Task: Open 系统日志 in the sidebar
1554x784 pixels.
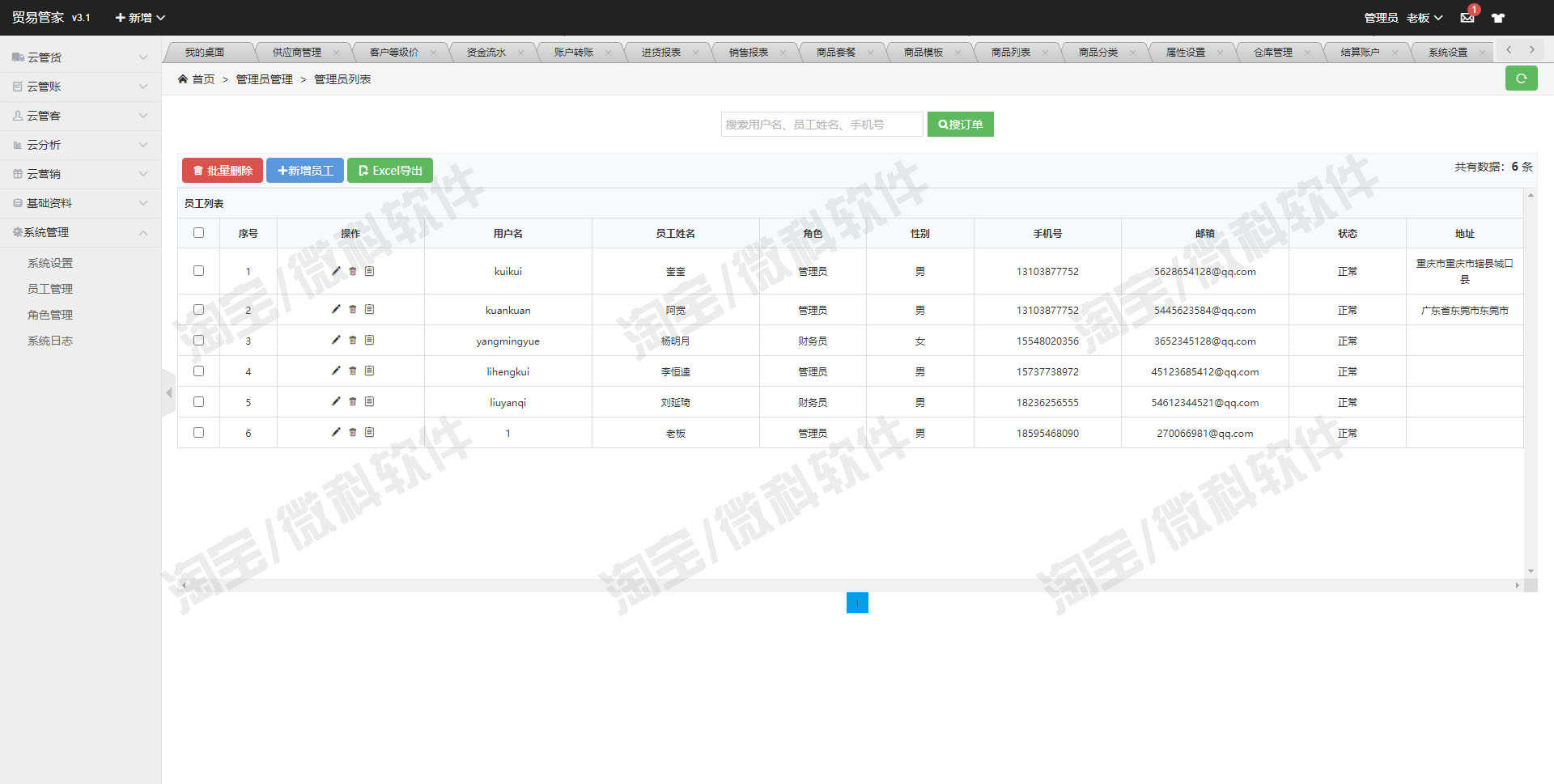Action: click(50, 341)
